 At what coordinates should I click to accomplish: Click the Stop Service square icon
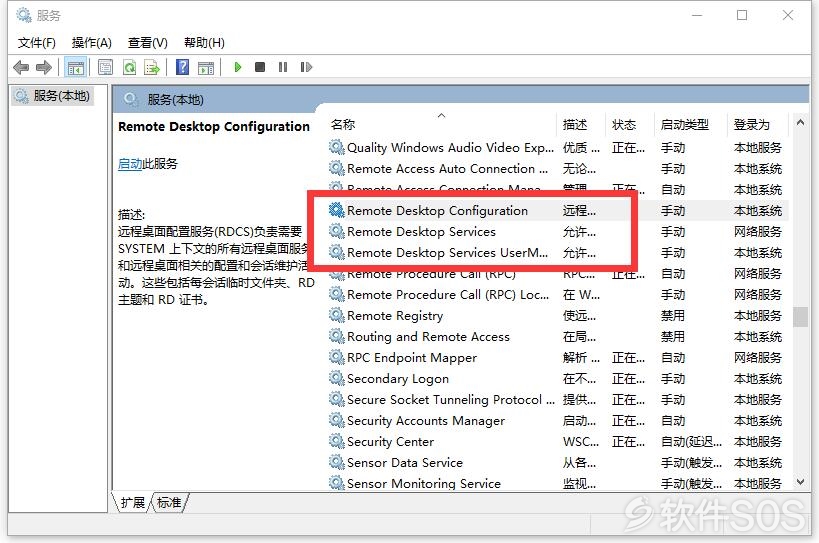(x=260, y=67)
